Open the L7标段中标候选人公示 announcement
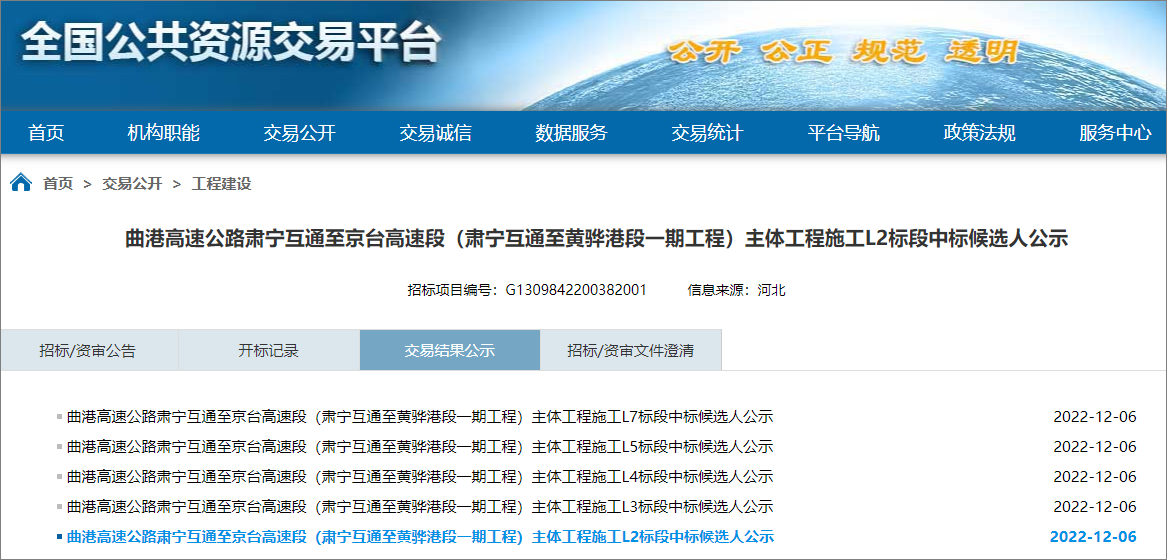Viewport: 1167px width, 560px height. click(420, 417)
